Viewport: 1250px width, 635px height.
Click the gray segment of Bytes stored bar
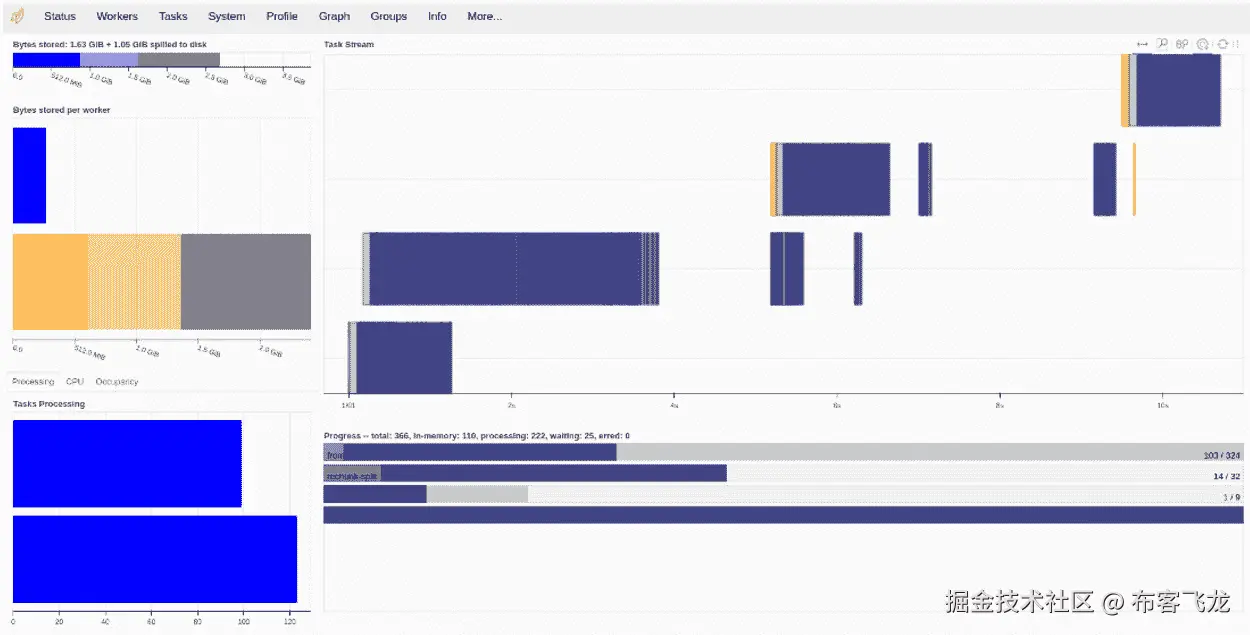tap(179, 60)
